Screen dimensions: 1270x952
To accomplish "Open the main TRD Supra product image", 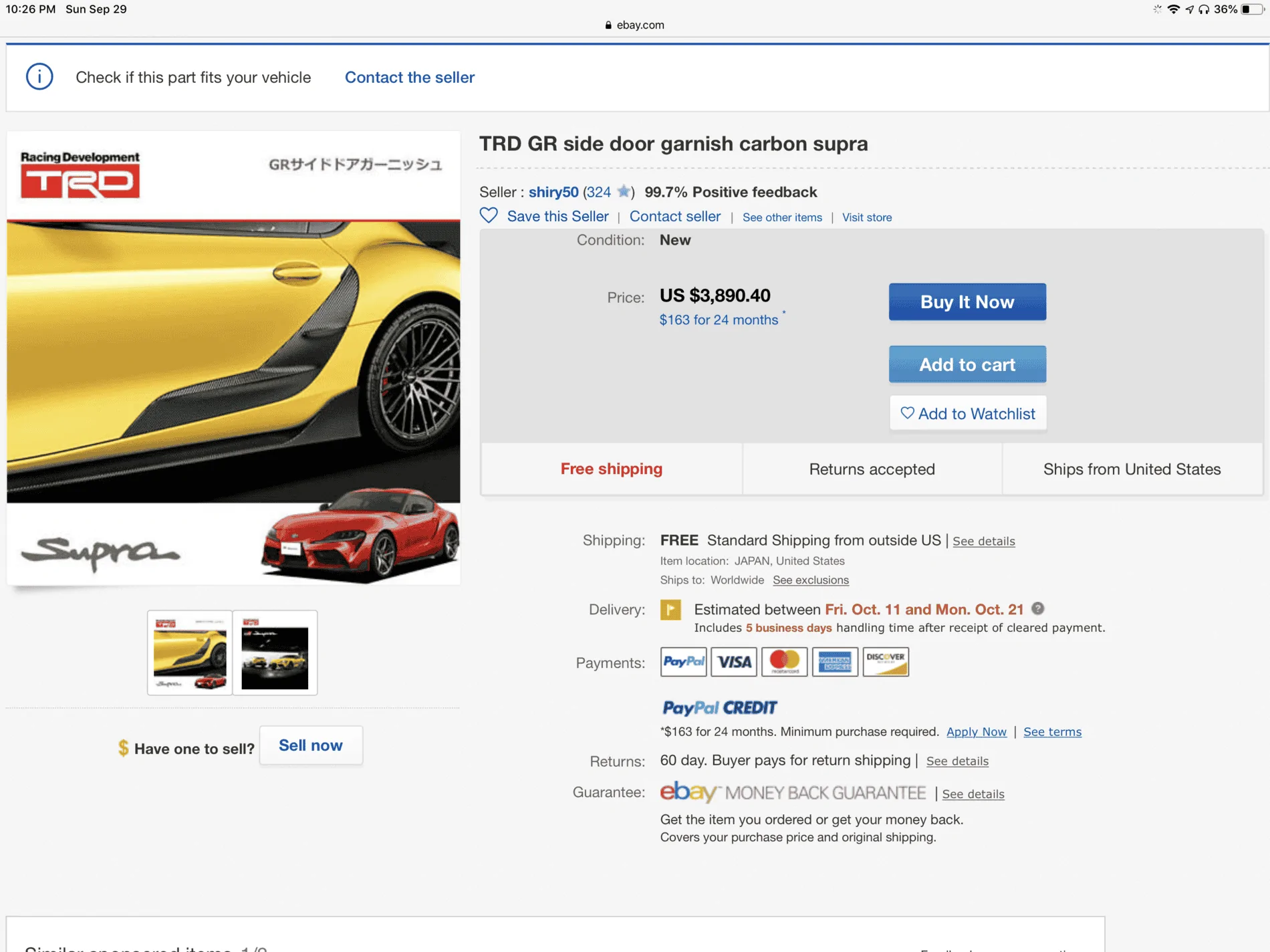I will (233, 358).
